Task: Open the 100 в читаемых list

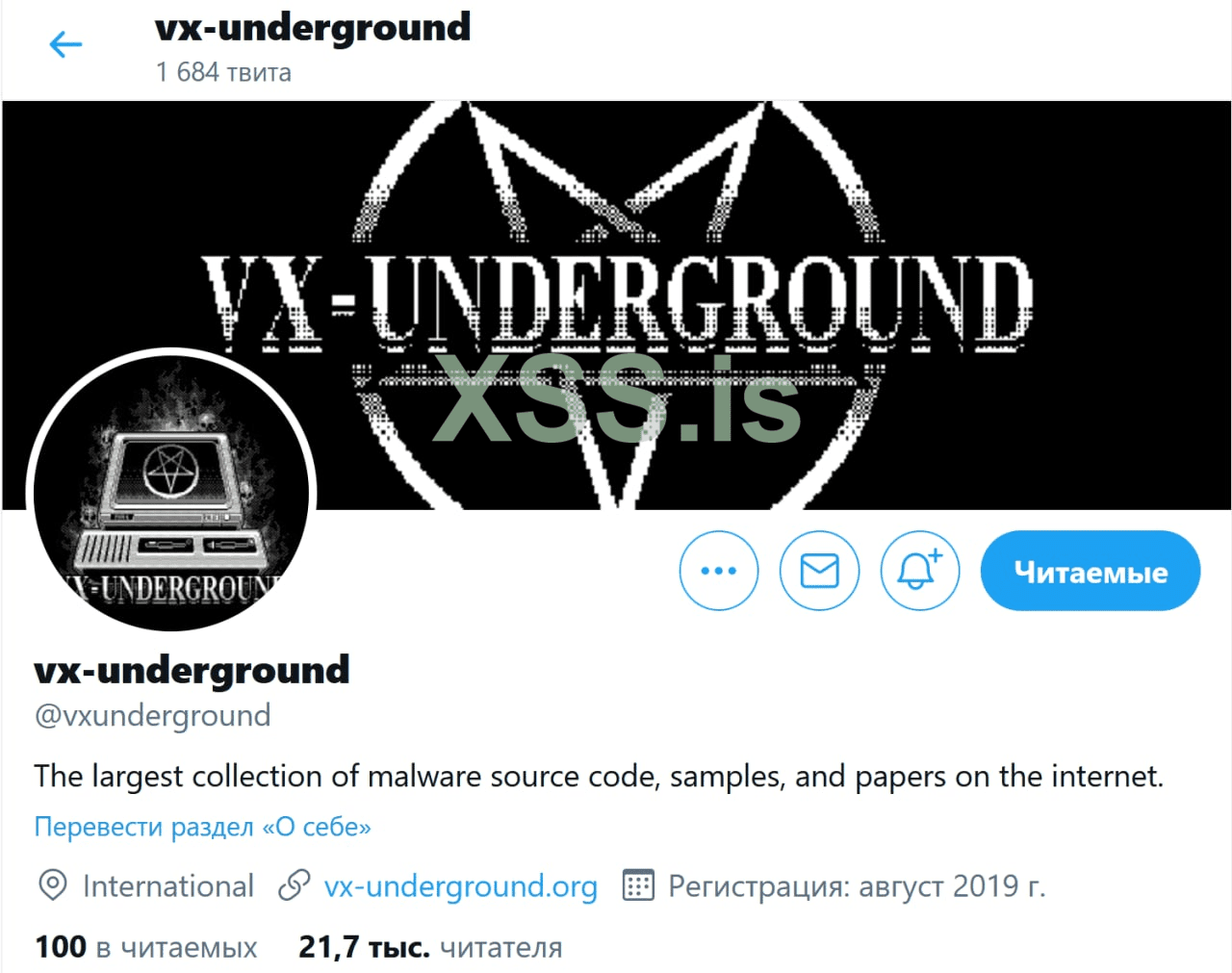Action: pyautogui.click(x=146, y=947)
